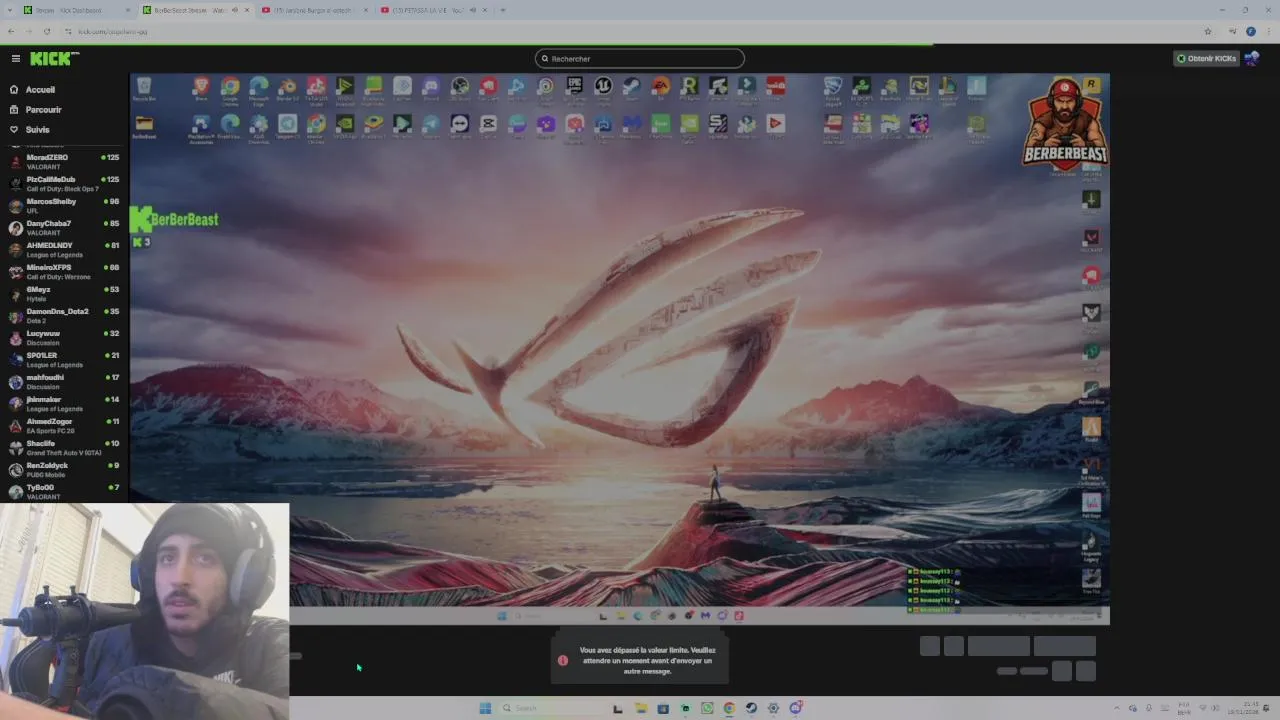
Task: Open the MarcosShelby channel
Action: [x=64, y=206]
